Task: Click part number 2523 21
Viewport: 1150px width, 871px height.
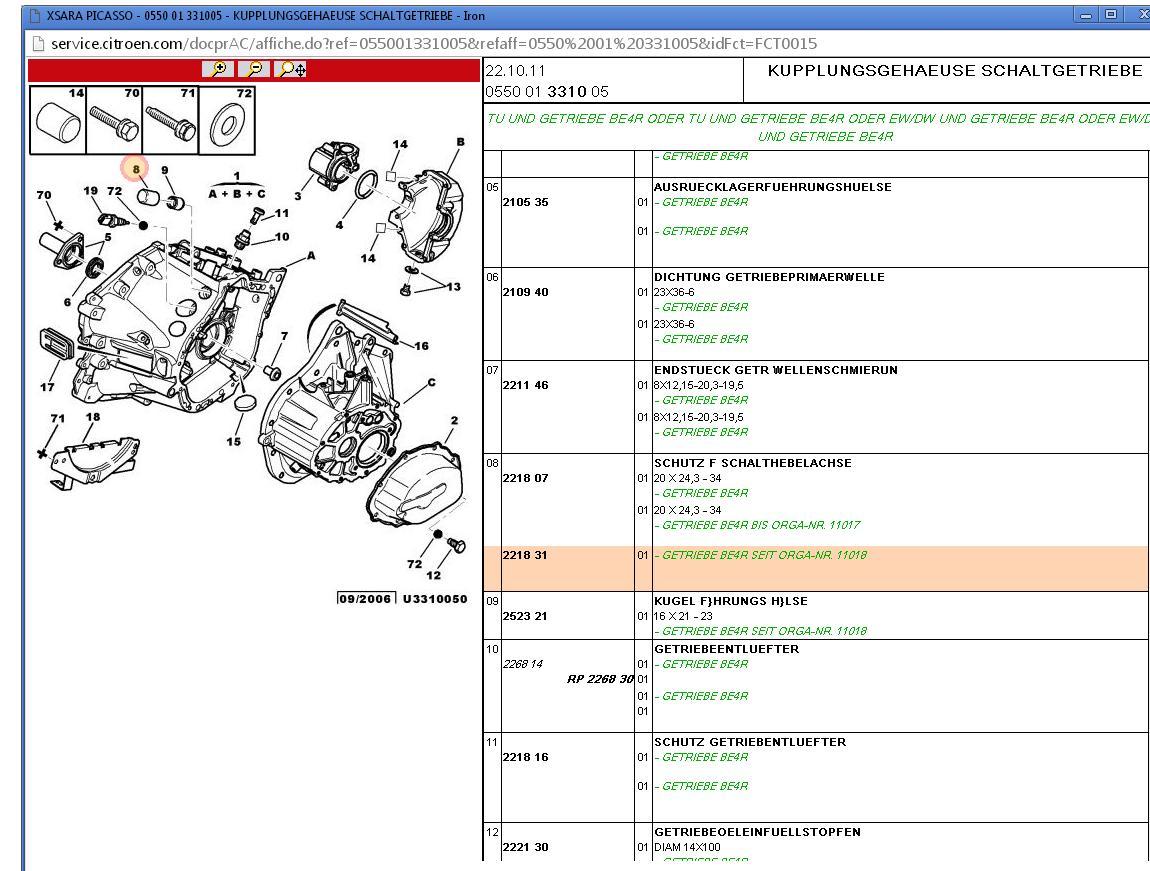Action: coord(525,616)
